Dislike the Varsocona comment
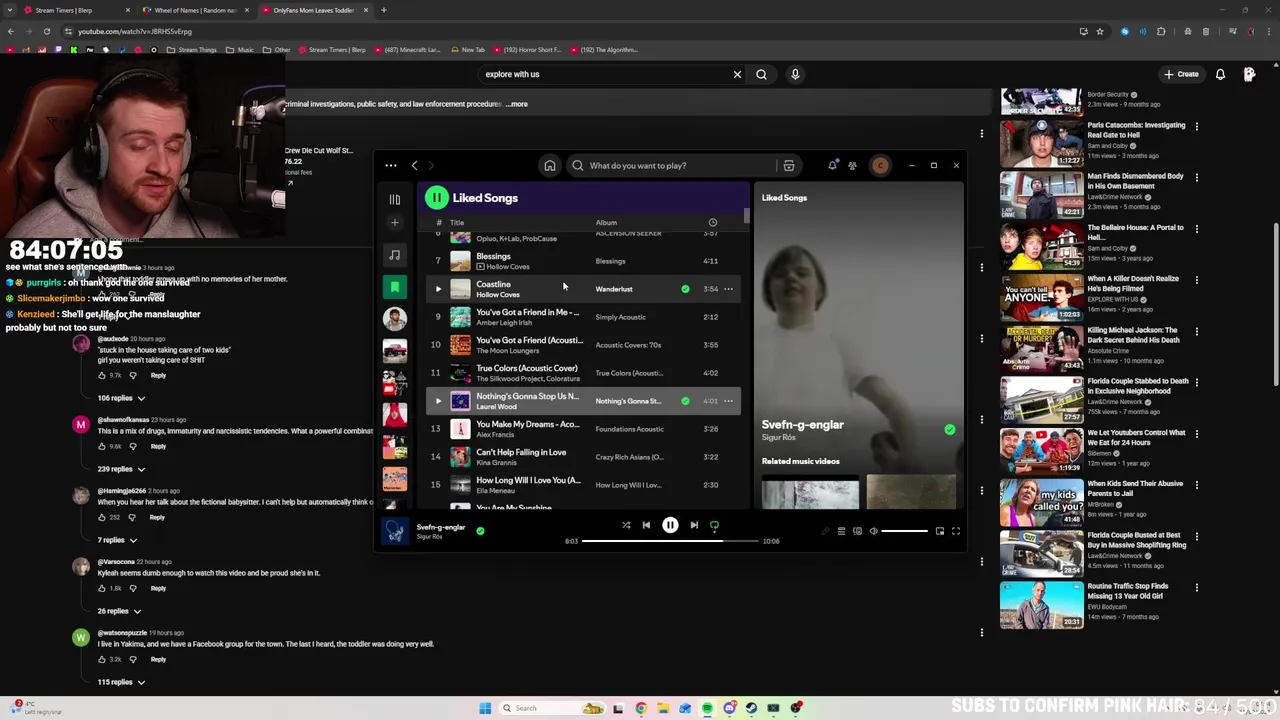 click(133, 588)
